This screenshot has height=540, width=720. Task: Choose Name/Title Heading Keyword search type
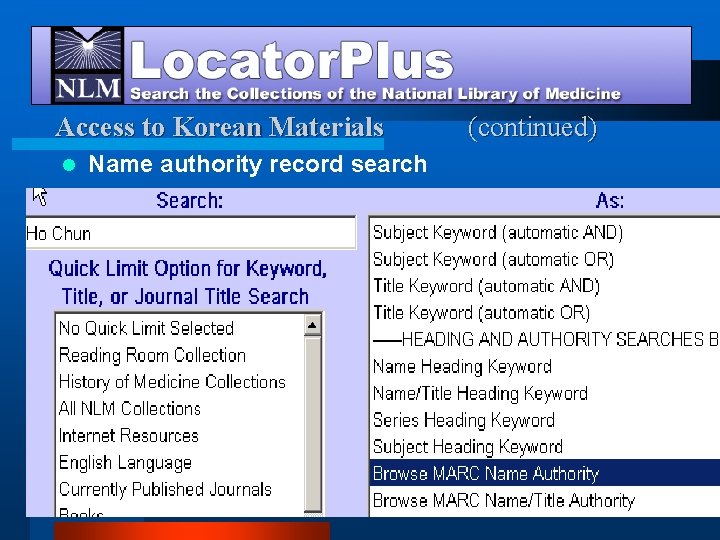pos(545,393)
